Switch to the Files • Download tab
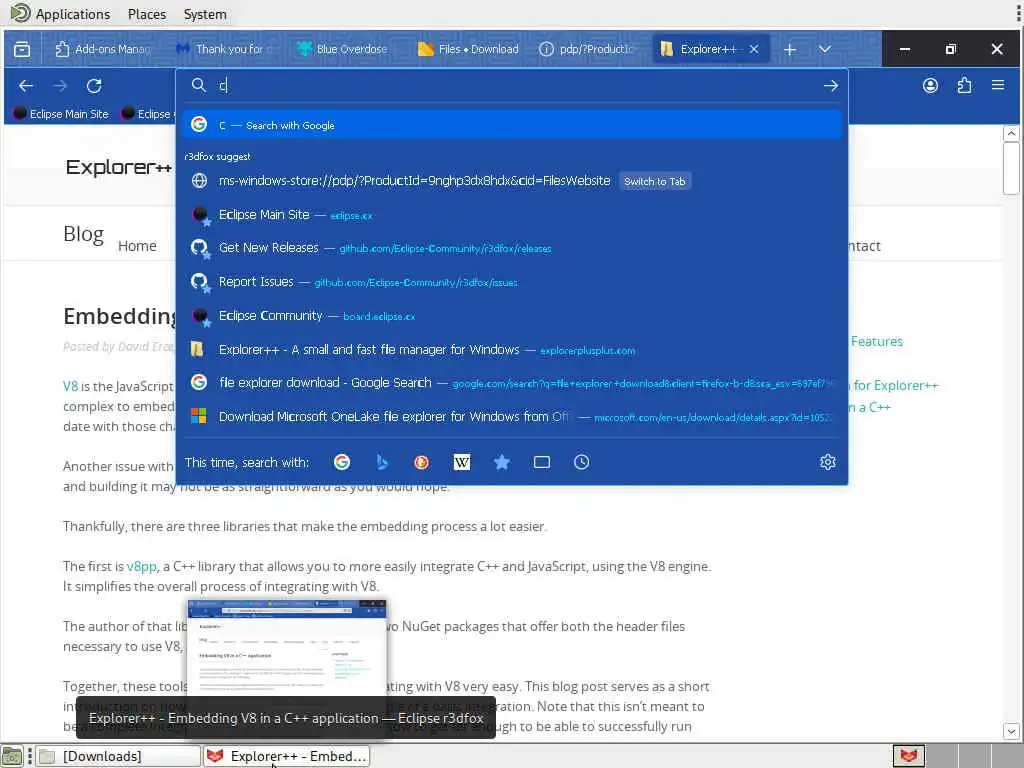 tap(467, 49)
